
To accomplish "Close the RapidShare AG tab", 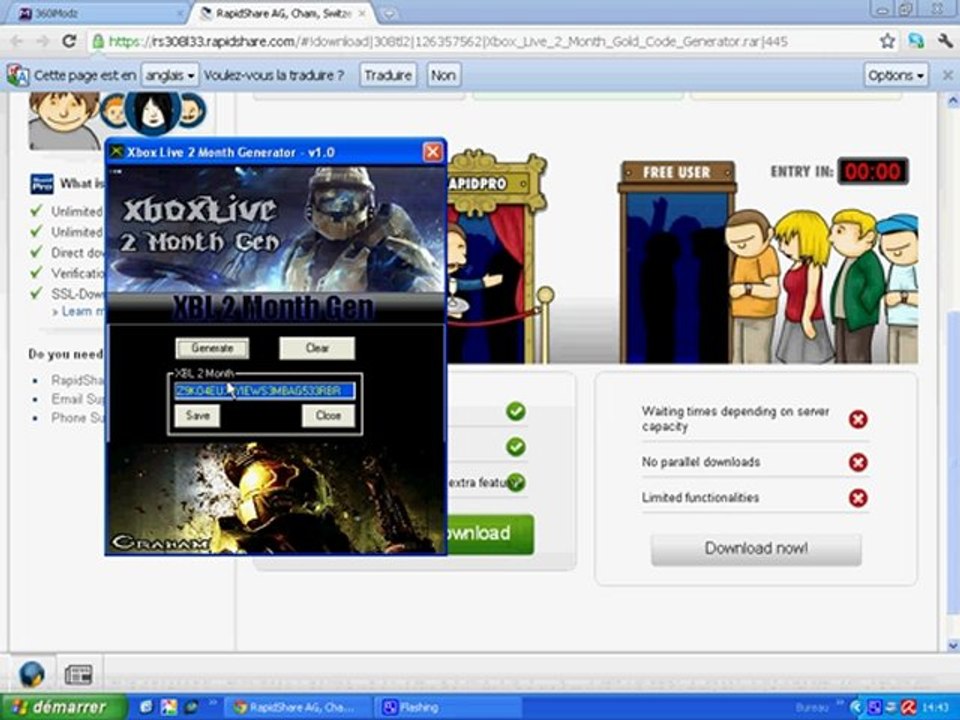I will click(362, 13).
